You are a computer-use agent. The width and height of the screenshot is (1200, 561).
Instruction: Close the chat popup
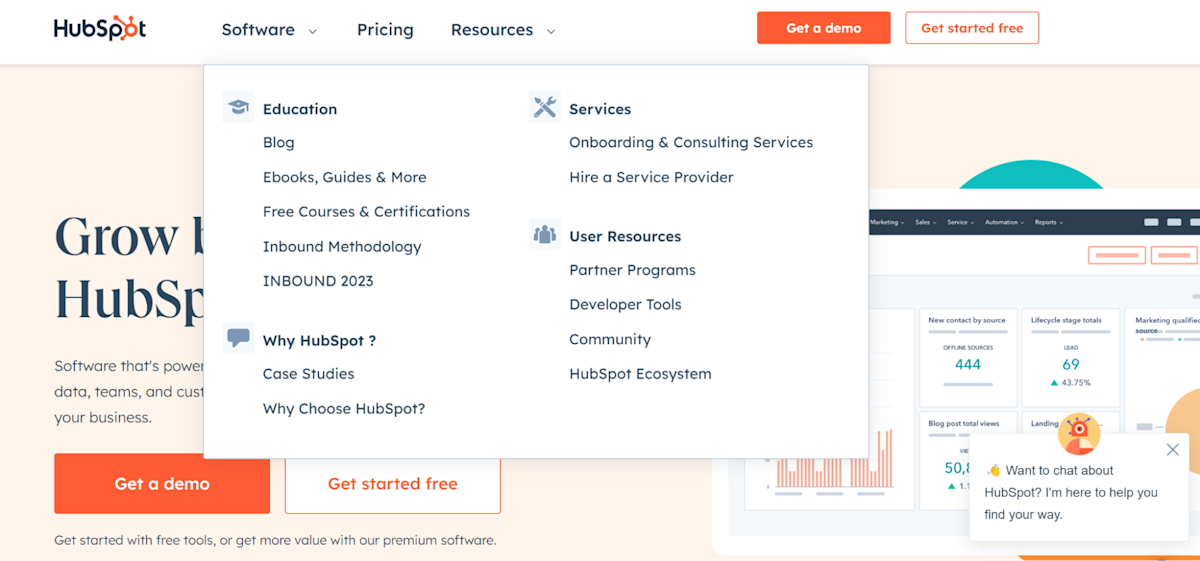[x=1173, y=450]
